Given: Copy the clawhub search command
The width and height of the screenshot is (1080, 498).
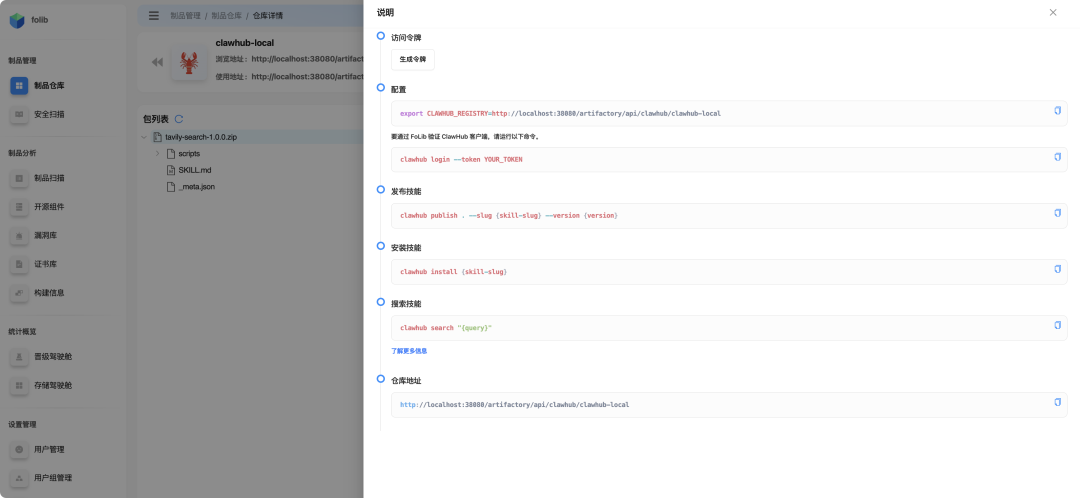Looking at the screenshot, I should pyautogui.click(x=1057, y=325).
